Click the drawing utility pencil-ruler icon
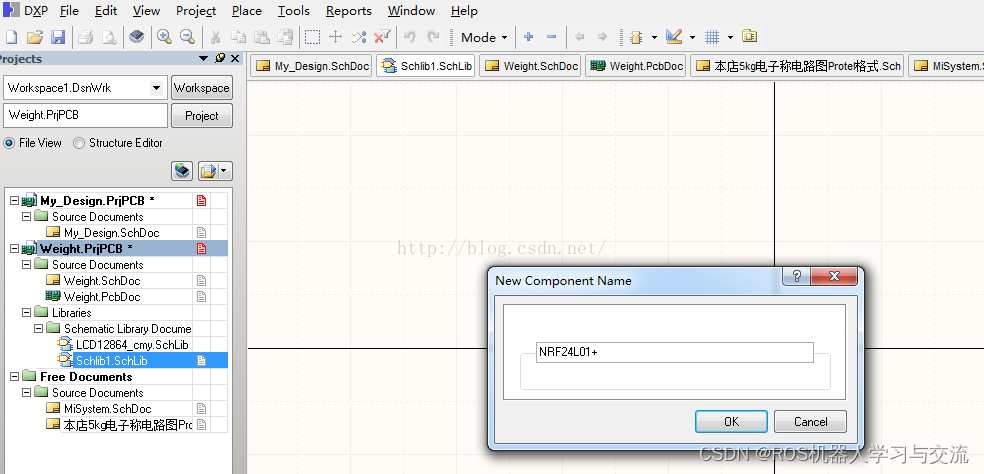Image resolution: width=984 pixels, height=474 pixels. click(674, 37)
